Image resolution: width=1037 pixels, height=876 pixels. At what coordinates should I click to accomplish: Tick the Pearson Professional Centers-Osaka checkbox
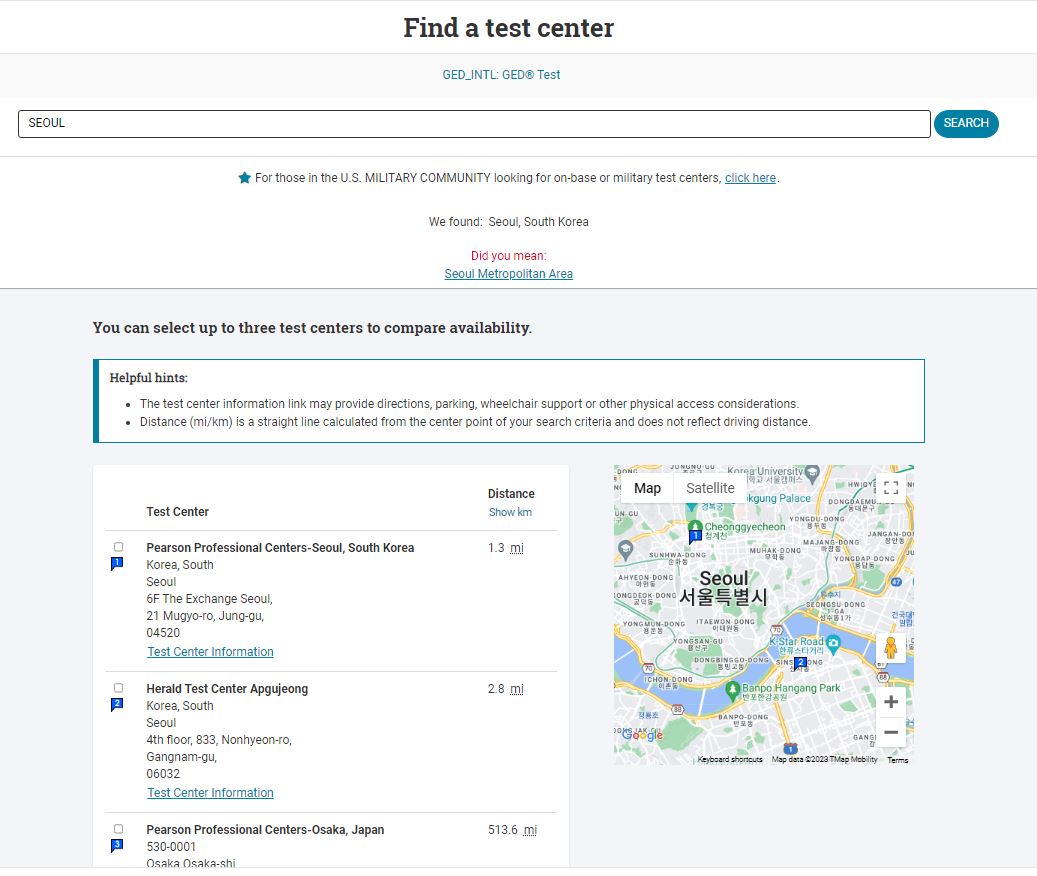(119, 829)
